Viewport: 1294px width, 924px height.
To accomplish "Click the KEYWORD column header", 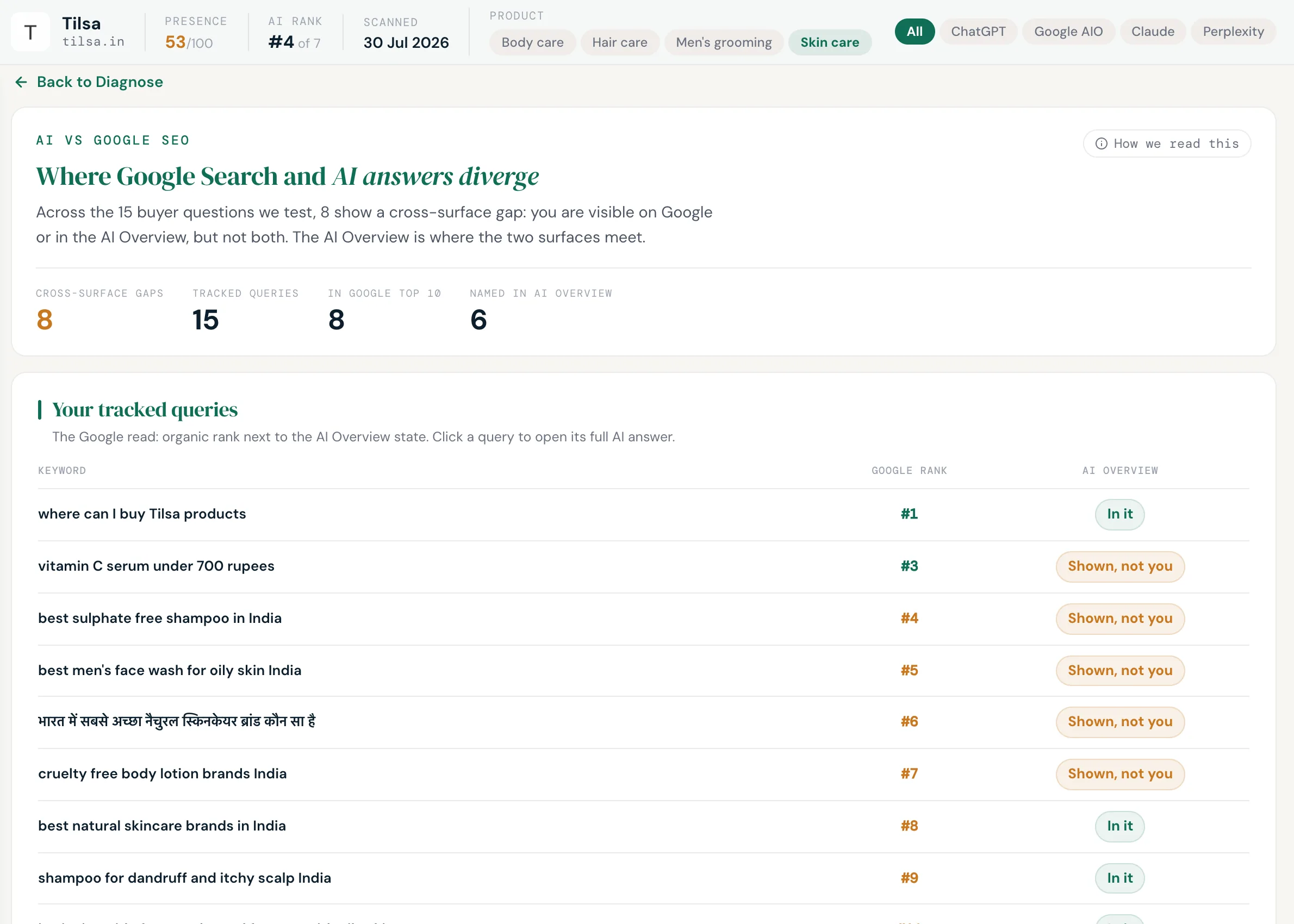I will 62,471.
